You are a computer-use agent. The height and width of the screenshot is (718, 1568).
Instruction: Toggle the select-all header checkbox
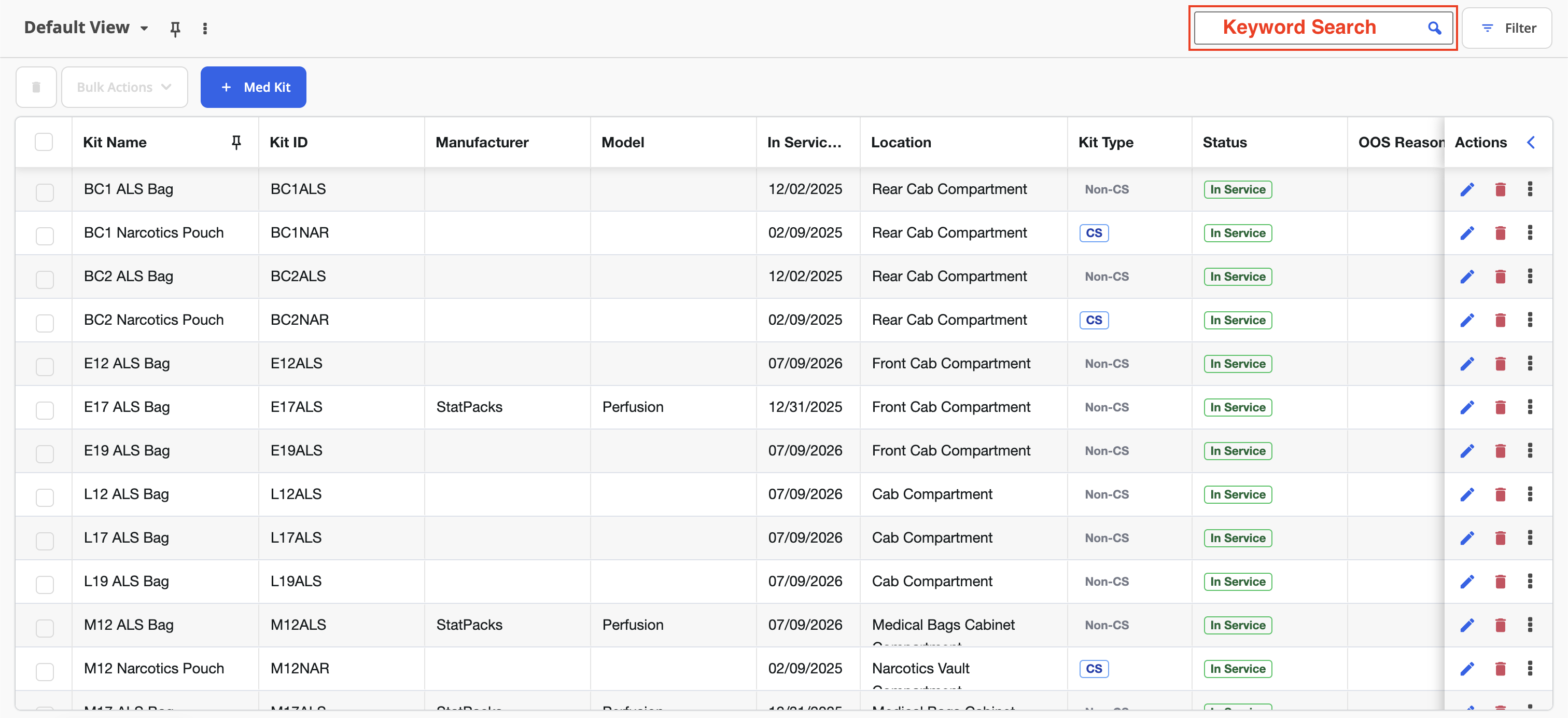44,143
